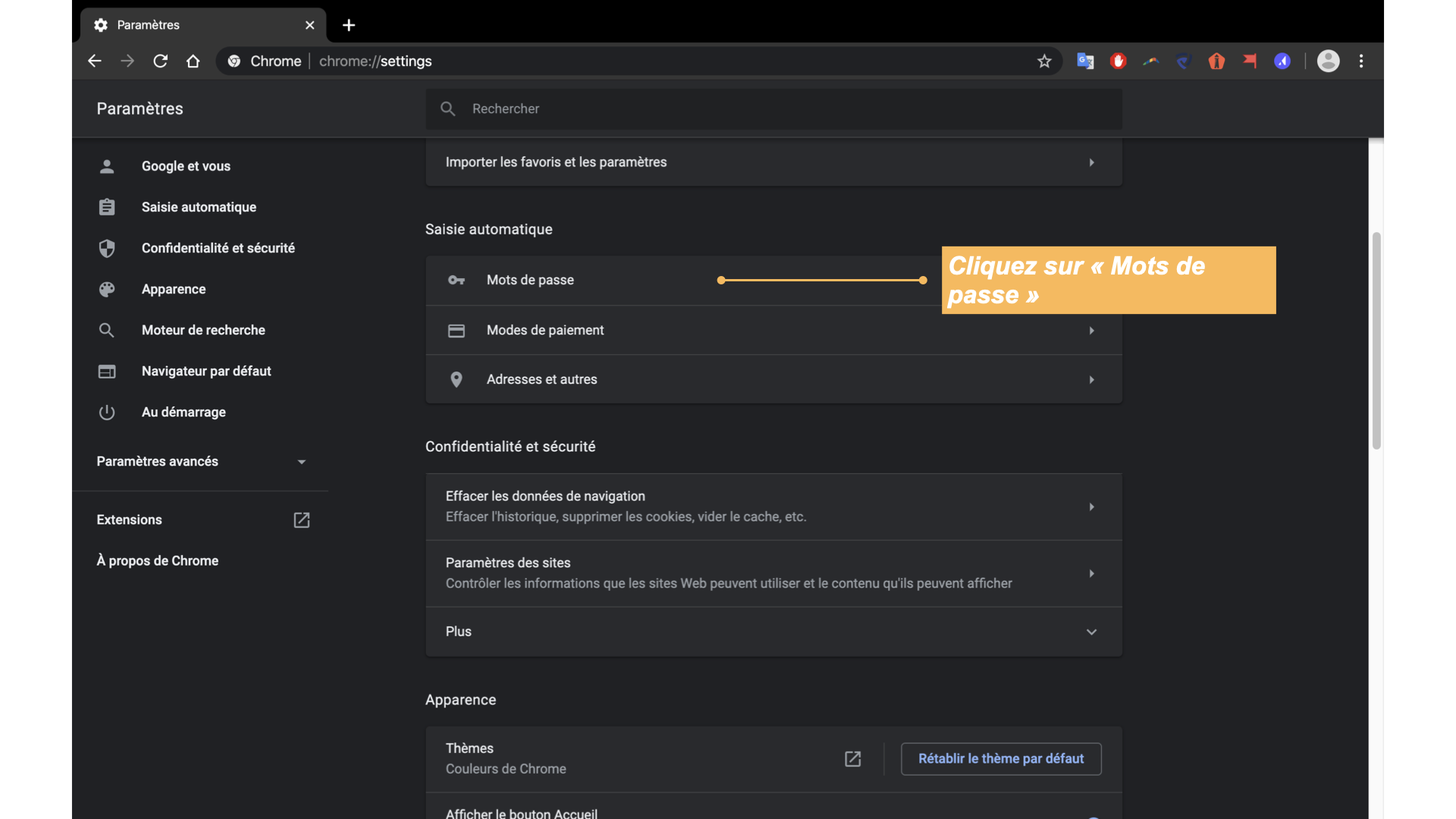Open the blue circle extension icon

click(x=1282, y=61)
